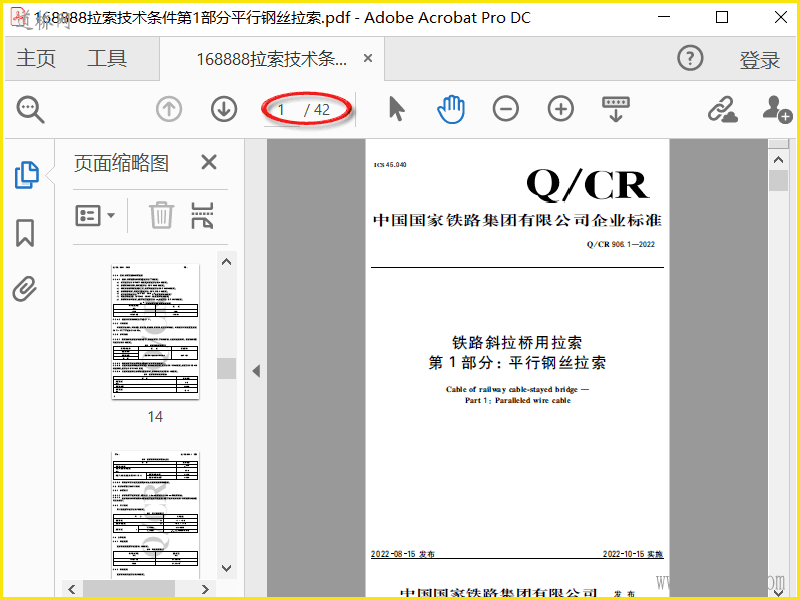
Task: Click the heading 铁路斜拉桥用拉索
Action: click(517, 342)
